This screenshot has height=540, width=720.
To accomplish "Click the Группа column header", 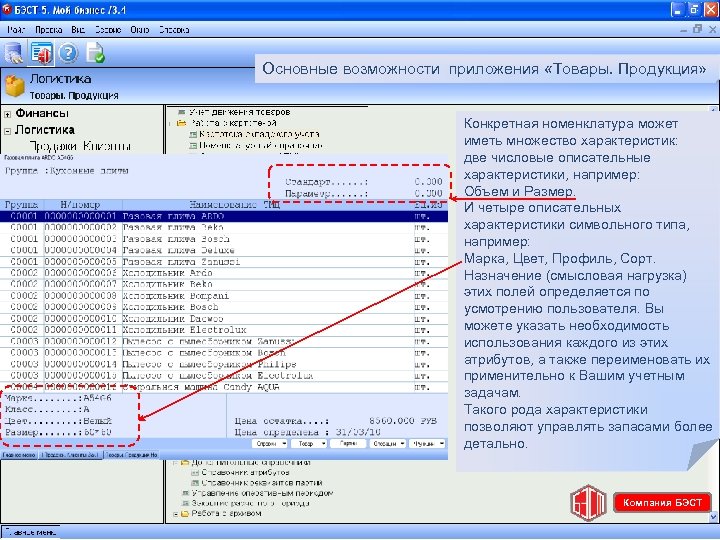I will (22, 205).
